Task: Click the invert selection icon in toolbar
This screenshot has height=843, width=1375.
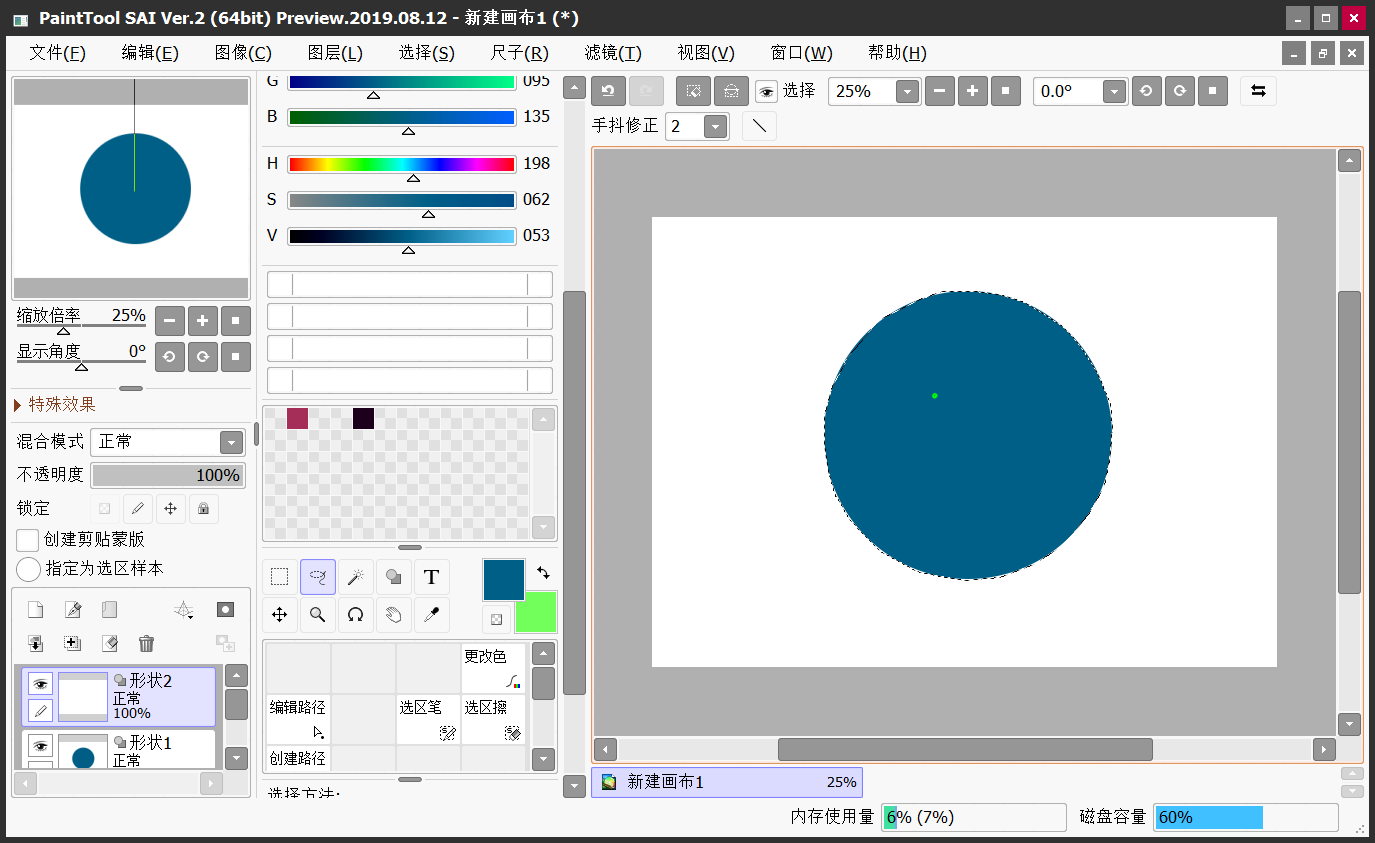Action: [731, 91]
